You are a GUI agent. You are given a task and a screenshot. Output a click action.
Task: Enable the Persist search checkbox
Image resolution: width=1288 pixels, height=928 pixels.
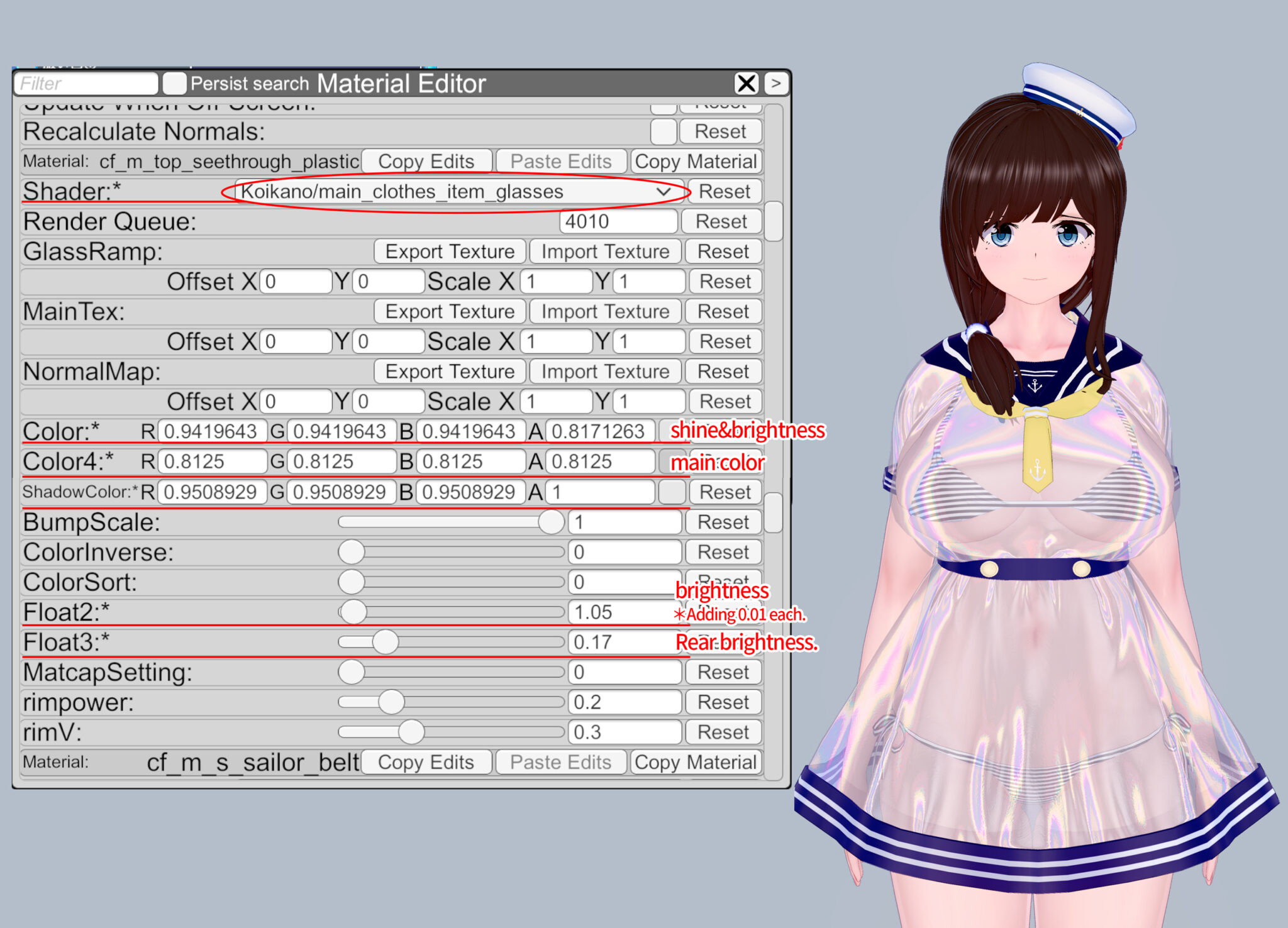pyautogui.click(x=174, y=82)
